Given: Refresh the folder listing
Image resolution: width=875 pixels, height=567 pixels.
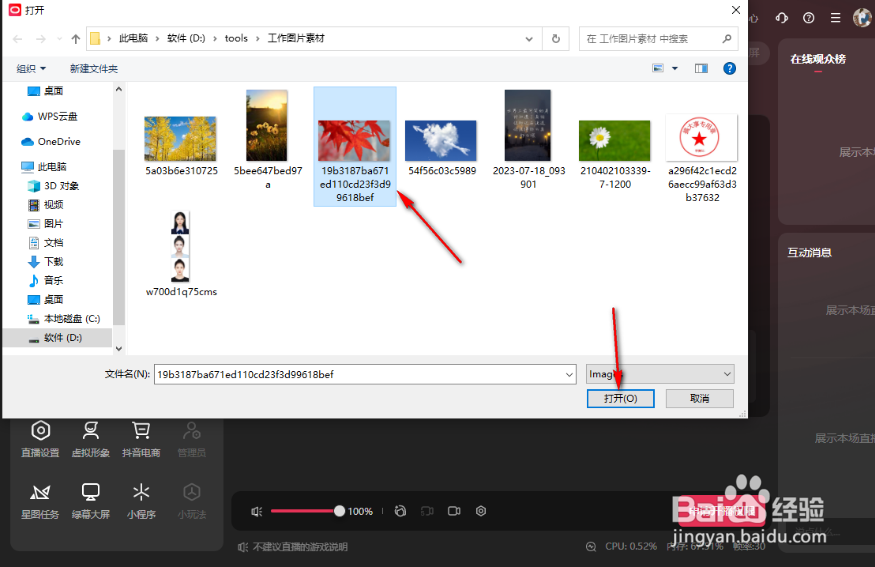Looking at the screenshot, I should point(556,39).
